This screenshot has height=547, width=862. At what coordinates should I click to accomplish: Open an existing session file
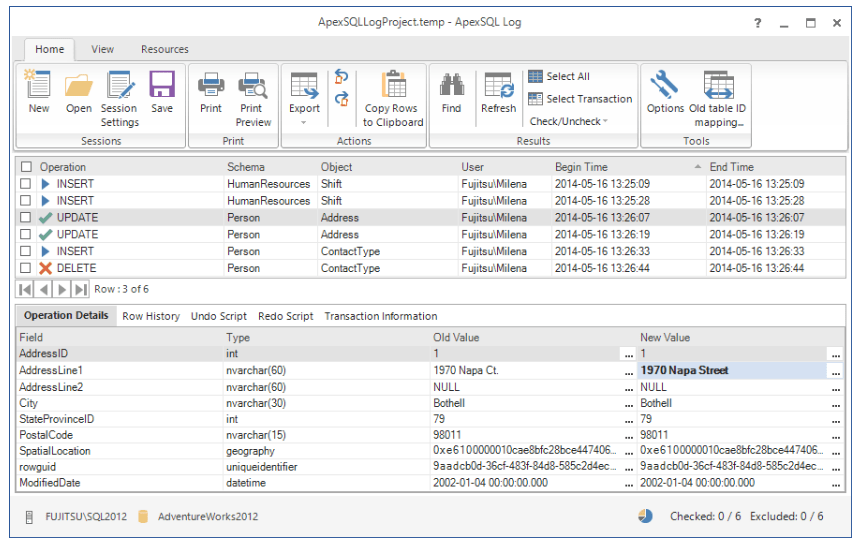click(x=79, y=92)
